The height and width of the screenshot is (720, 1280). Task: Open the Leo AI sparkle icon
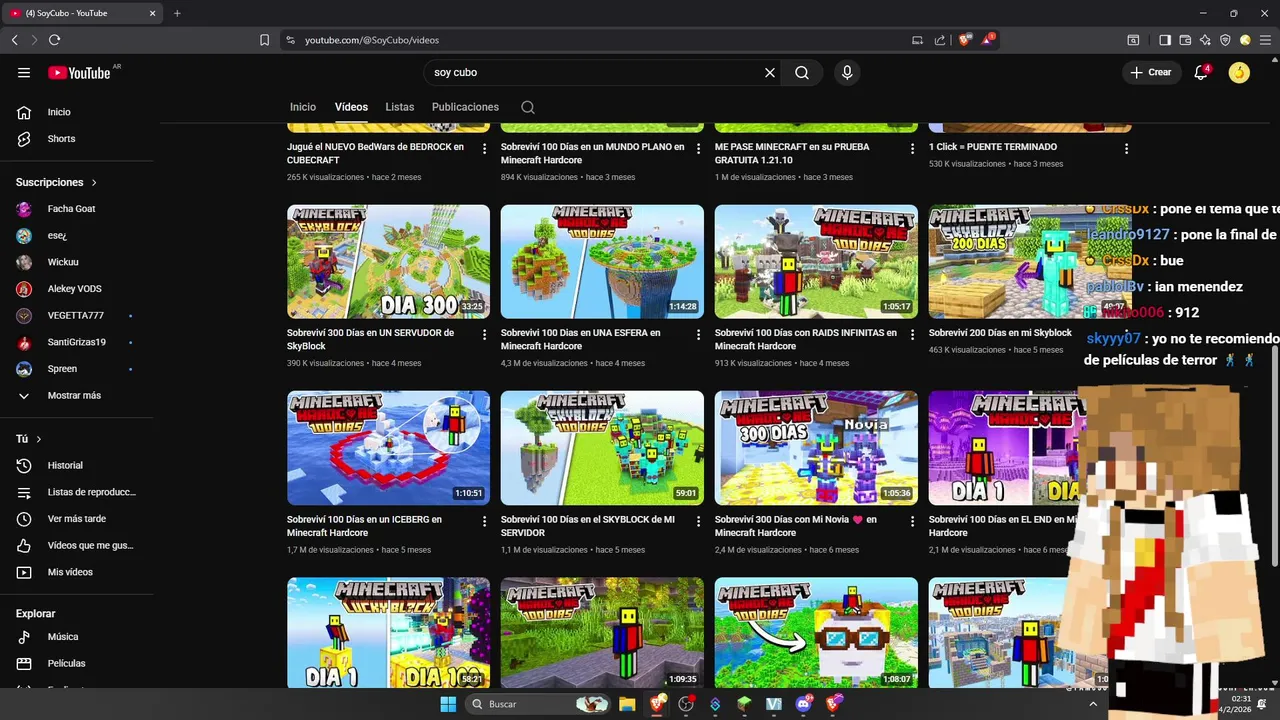pos(1205,40)
